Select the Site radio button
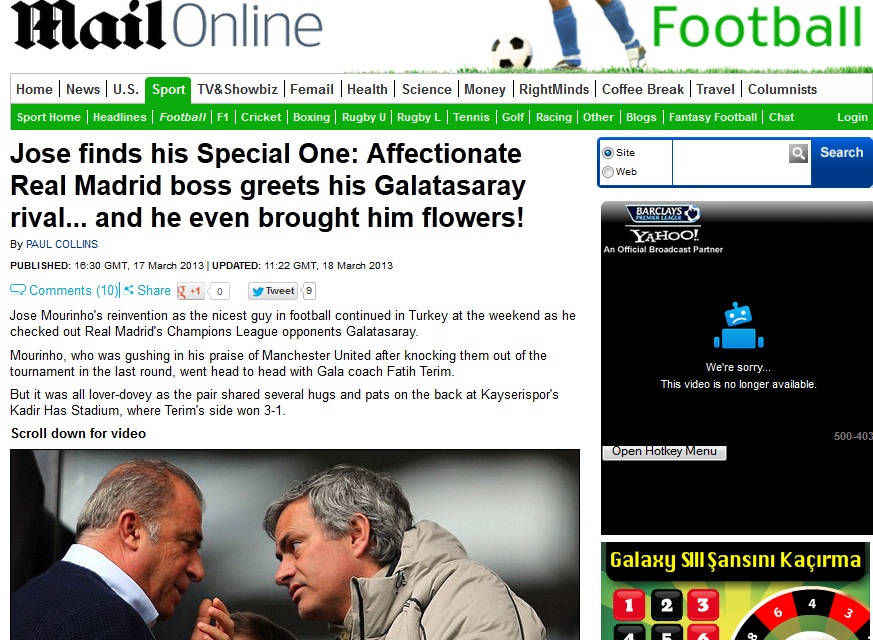Image resolution: width=873 pixels, height=640 pixels. coord(608,153)
